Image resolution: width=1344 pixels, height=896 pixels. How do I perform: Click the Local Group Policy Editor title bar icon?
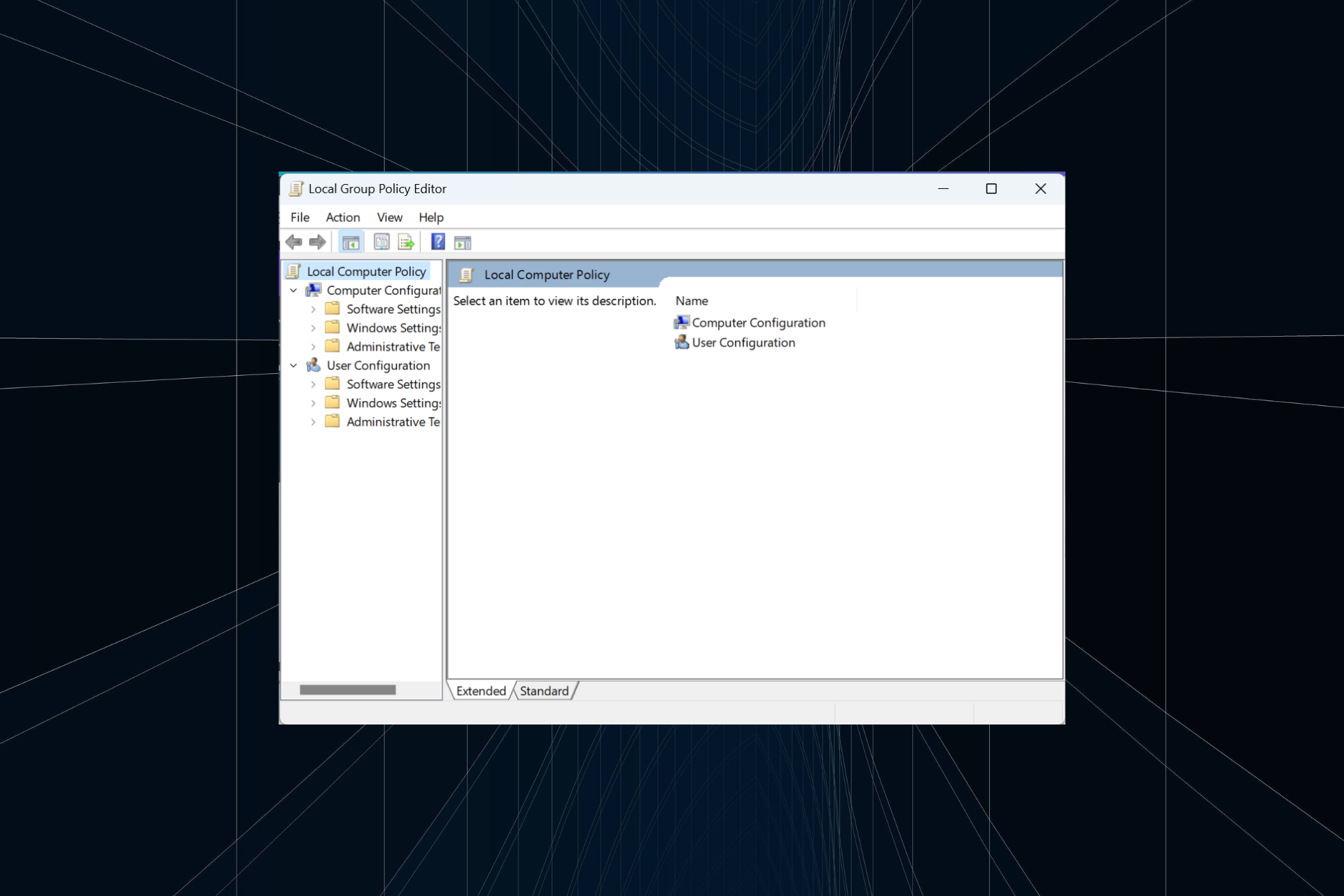pos(296,188)
